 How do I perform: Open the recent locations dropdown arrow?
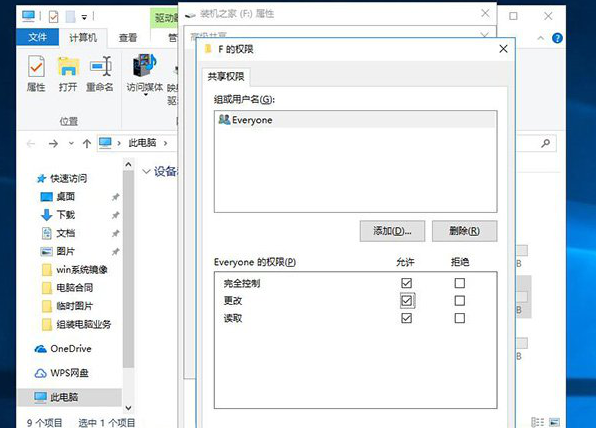coord(71,144)
